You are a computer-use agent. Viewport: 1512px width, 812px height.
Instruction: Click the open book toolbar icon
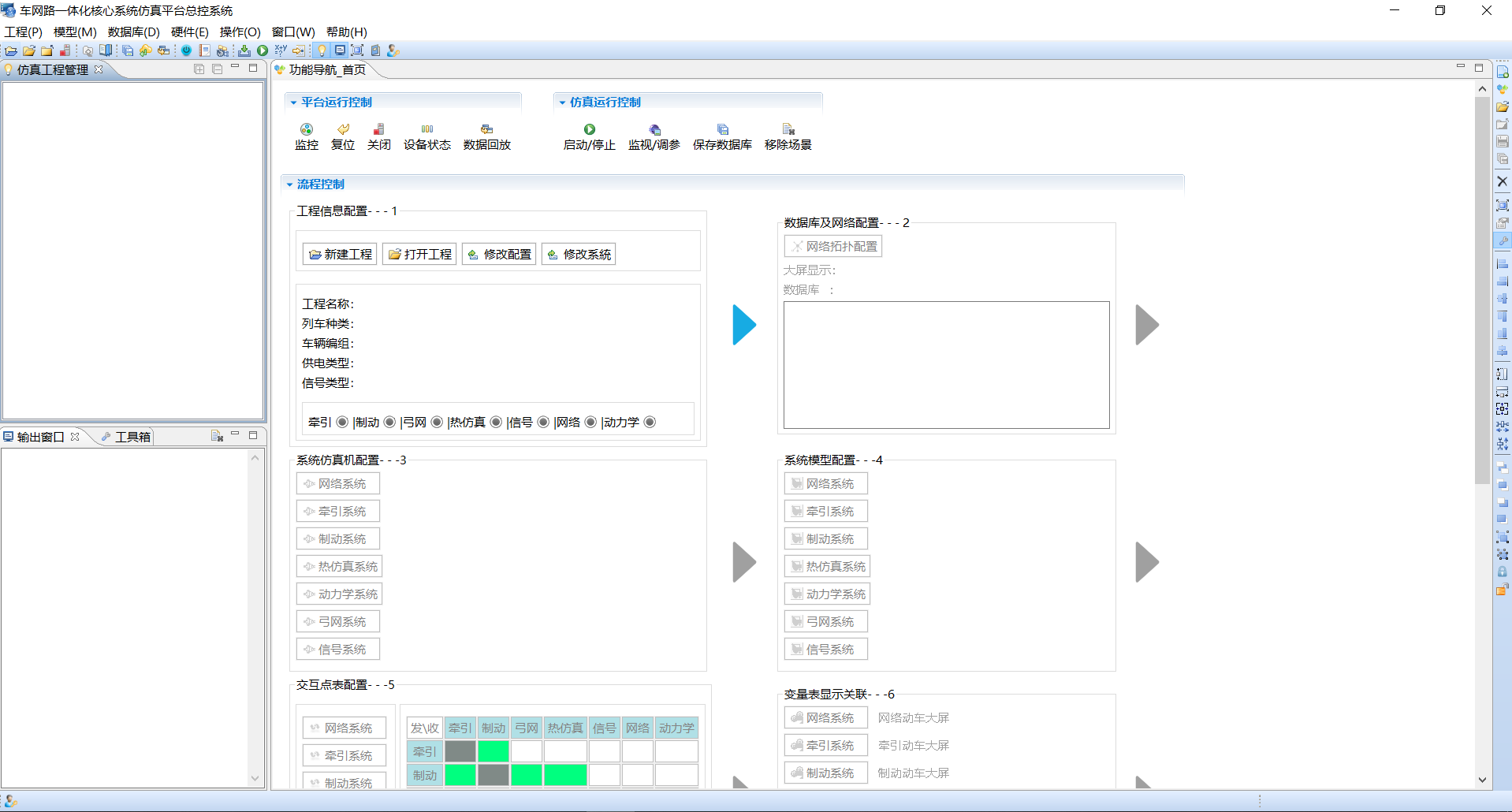coord(106,50)
